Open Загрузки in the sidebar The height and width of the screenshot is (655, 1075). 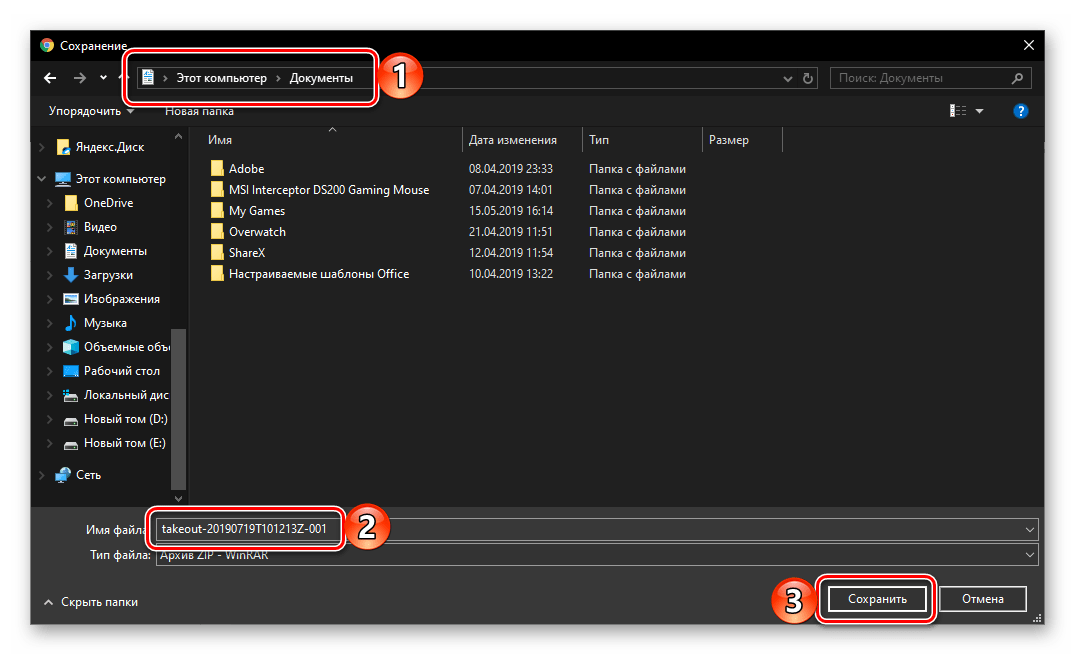[x=108, y=275]
